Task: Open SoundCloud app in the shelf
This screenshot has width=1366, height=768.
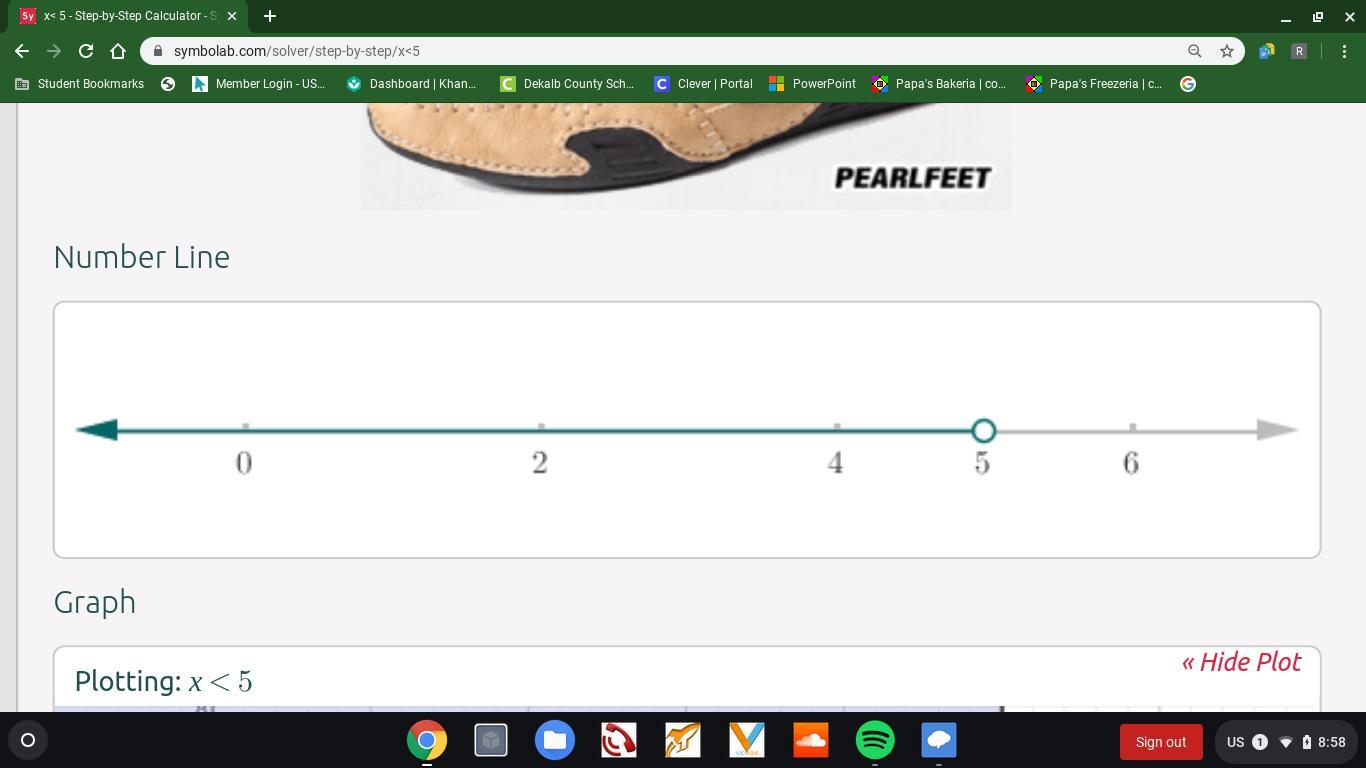Action: point(811,741)
